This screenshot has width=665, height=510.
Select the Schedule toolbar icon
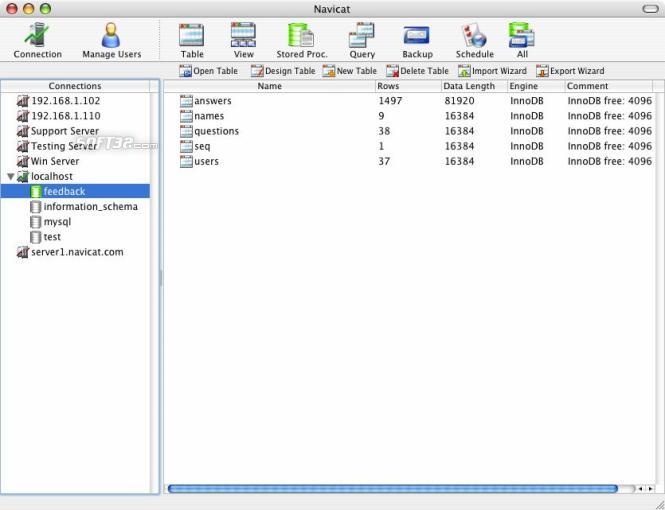point(475,41)
